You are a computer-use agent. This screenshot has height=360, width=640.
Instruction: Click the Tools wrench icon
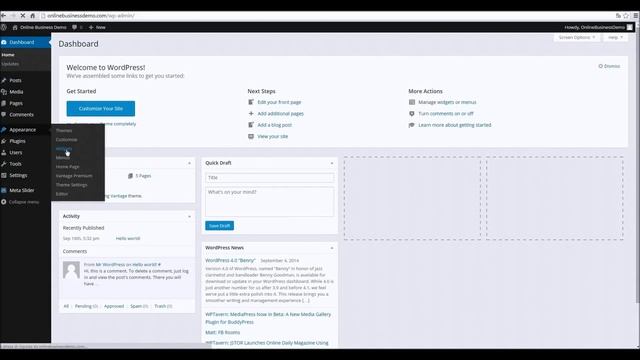pos(4,164)
